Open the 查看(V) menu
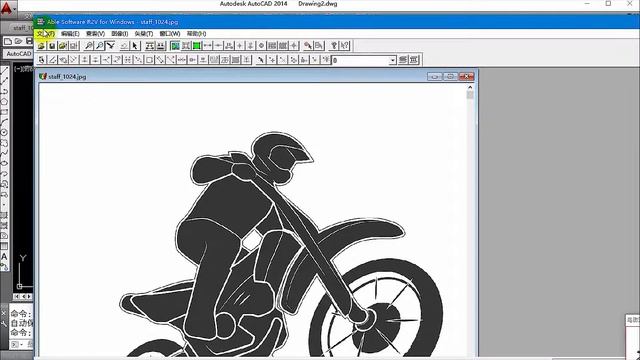 point(95,33)
